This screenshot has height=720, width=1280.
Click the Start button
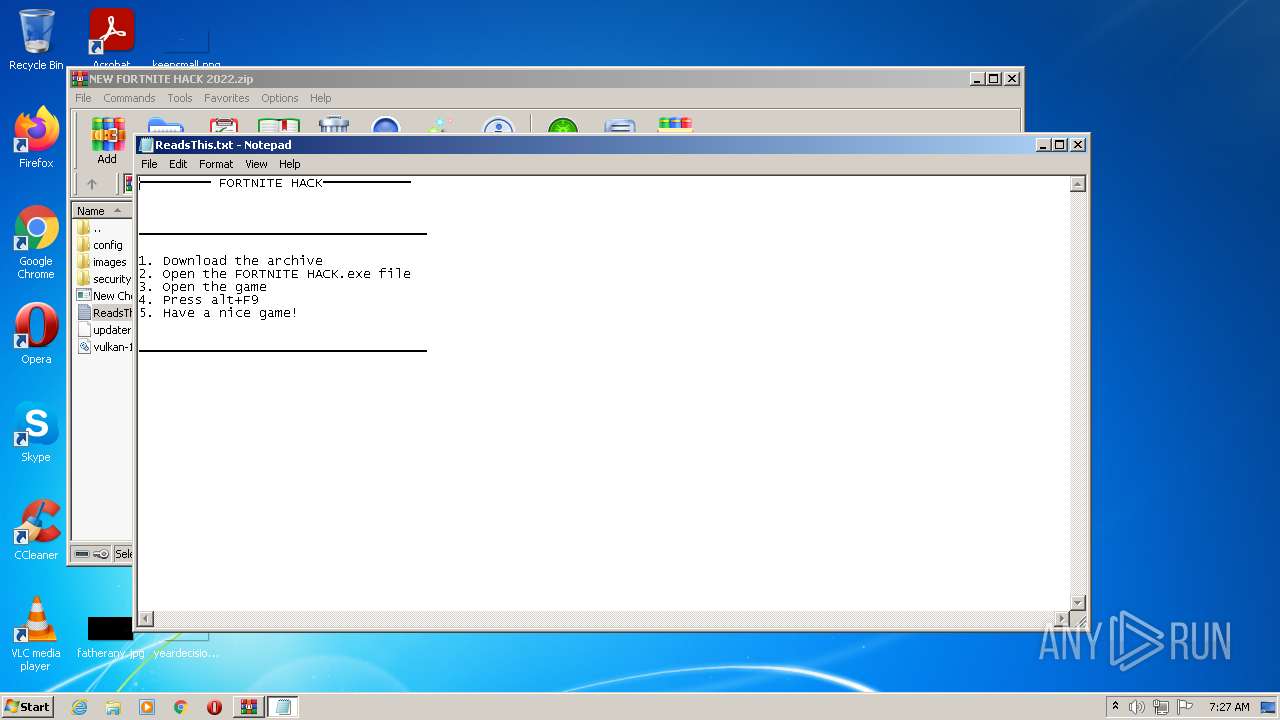pos(27,706)
